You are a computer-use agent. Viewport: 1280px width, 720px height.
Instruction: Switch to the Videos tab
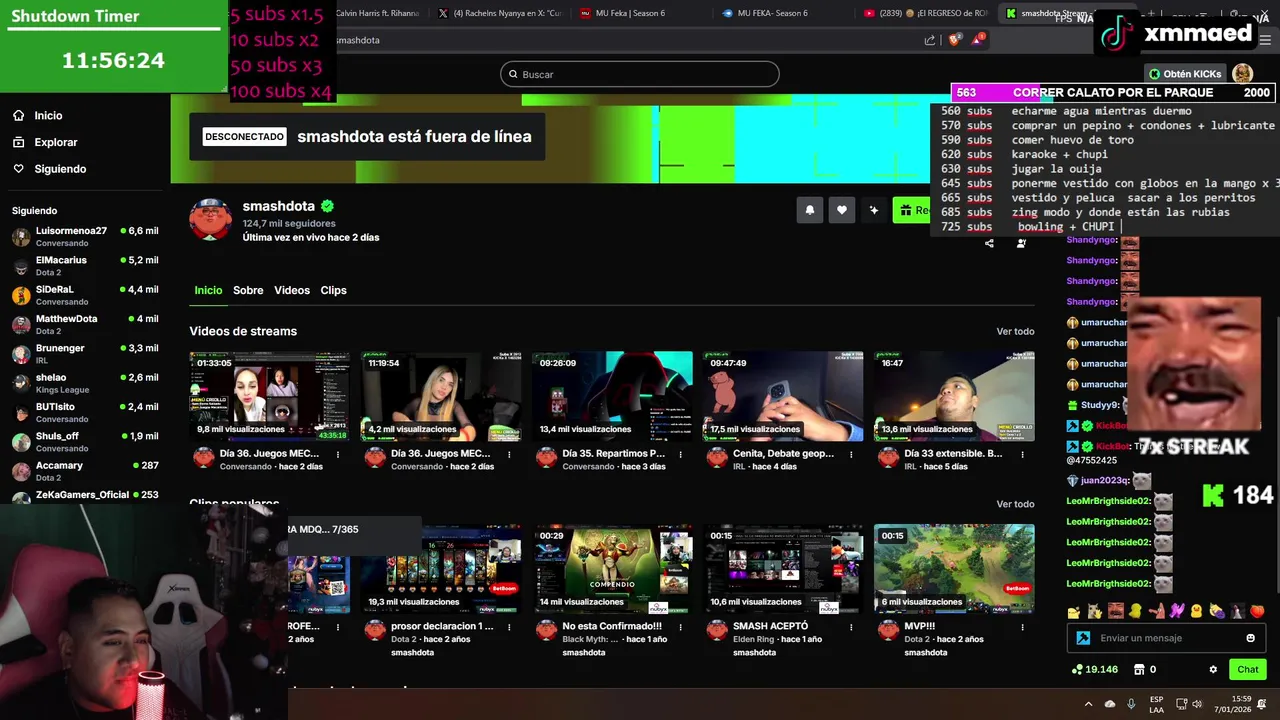(292, 290)
